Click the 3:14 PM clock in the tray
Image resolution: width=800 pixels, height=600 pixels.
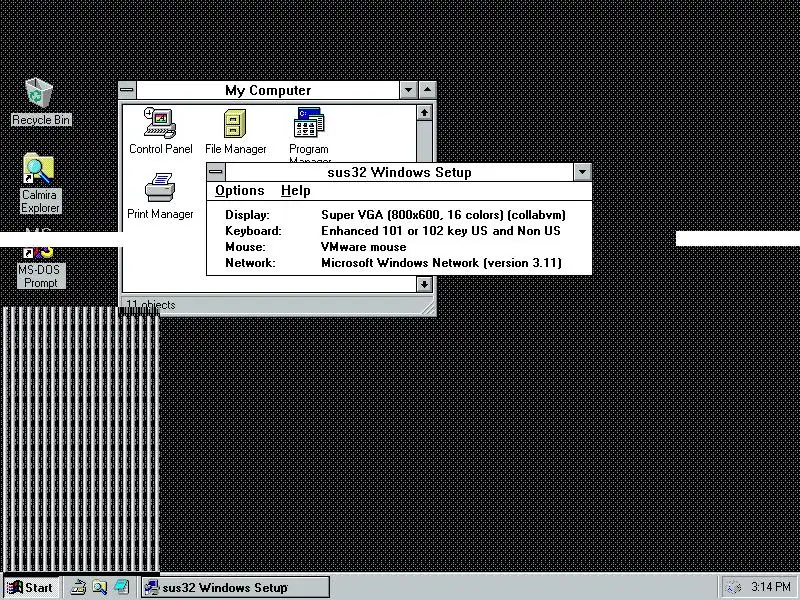(x=770, y=587)
